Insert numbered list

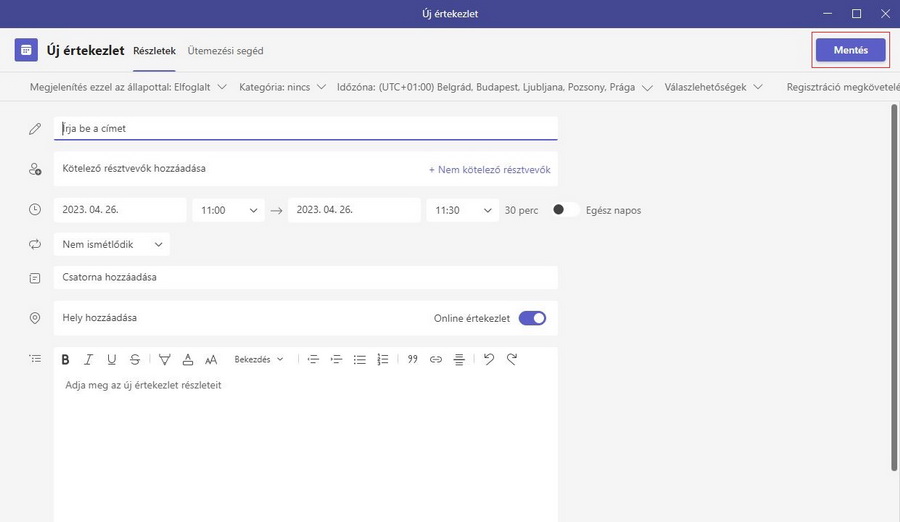click(x=383, y=359)
